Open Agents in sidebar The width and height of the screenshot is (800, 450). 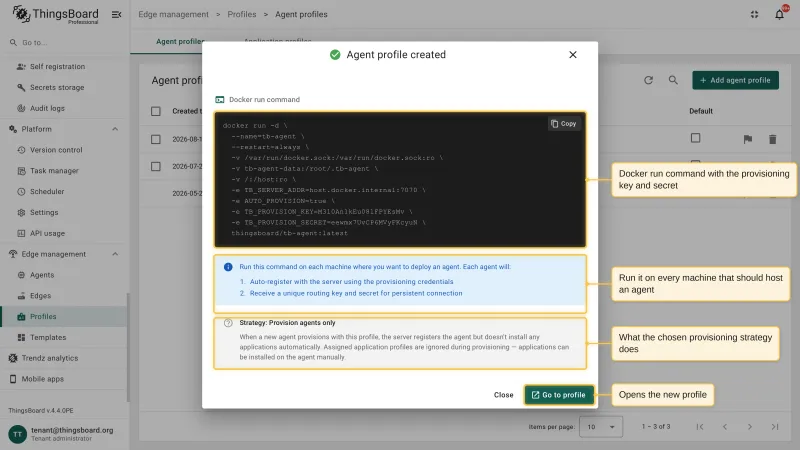(42, 275)
